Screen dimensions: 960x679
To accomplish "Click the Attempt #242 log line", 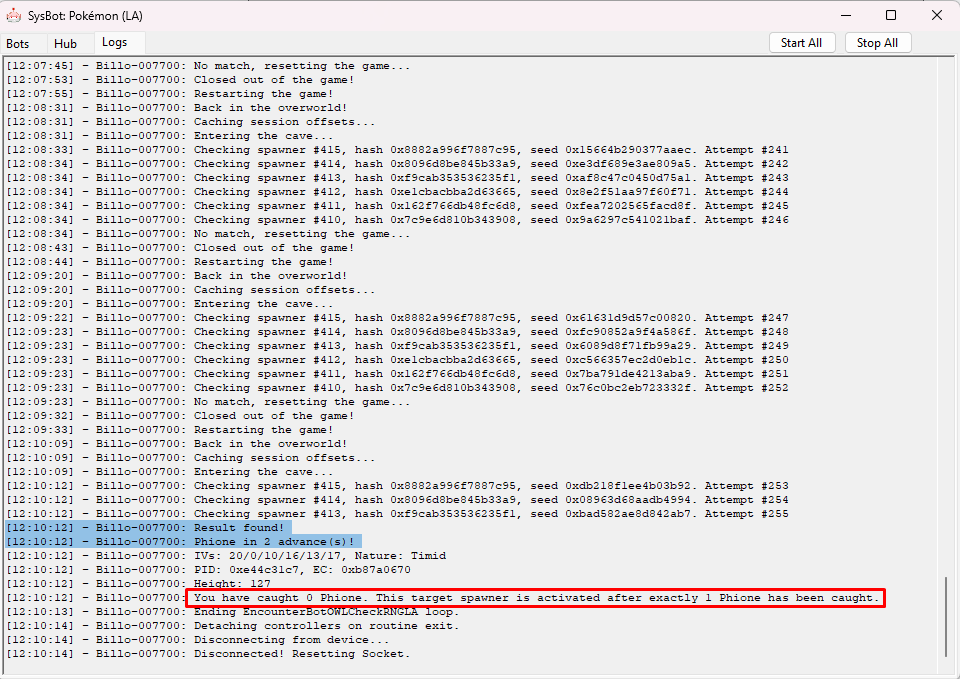I will coord(397,164).
